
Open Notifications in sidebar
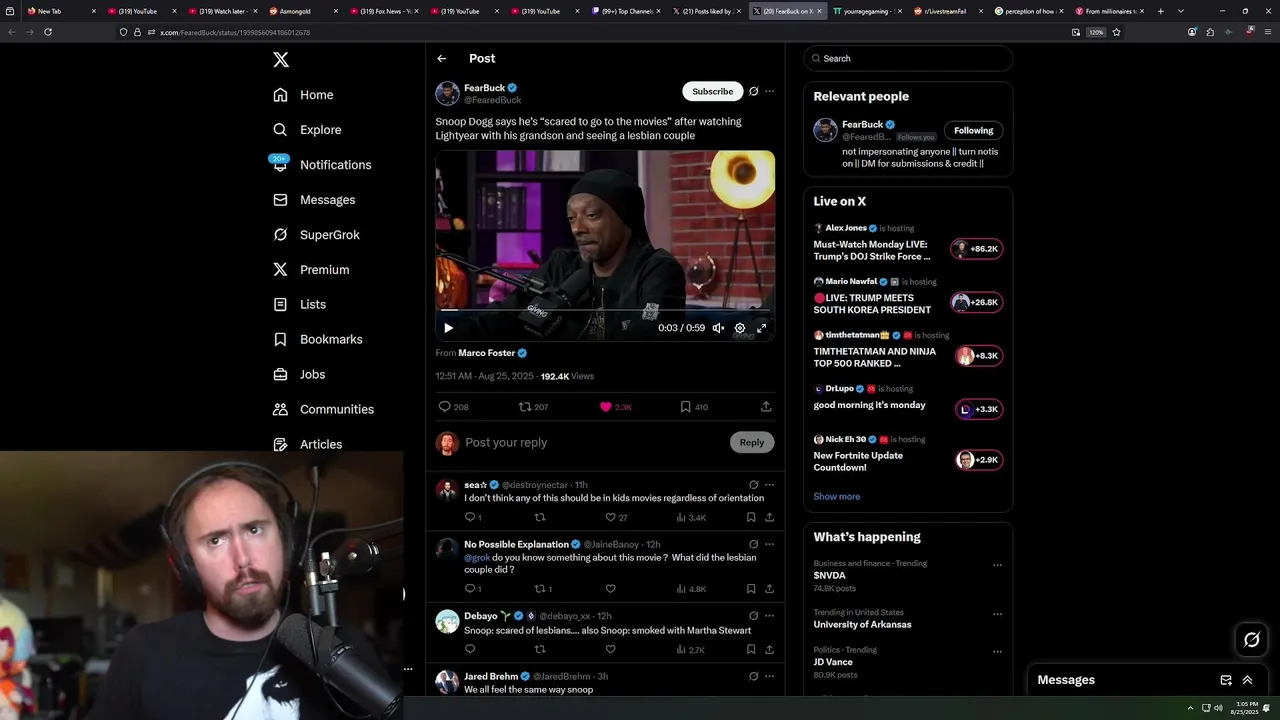point(321,165)
